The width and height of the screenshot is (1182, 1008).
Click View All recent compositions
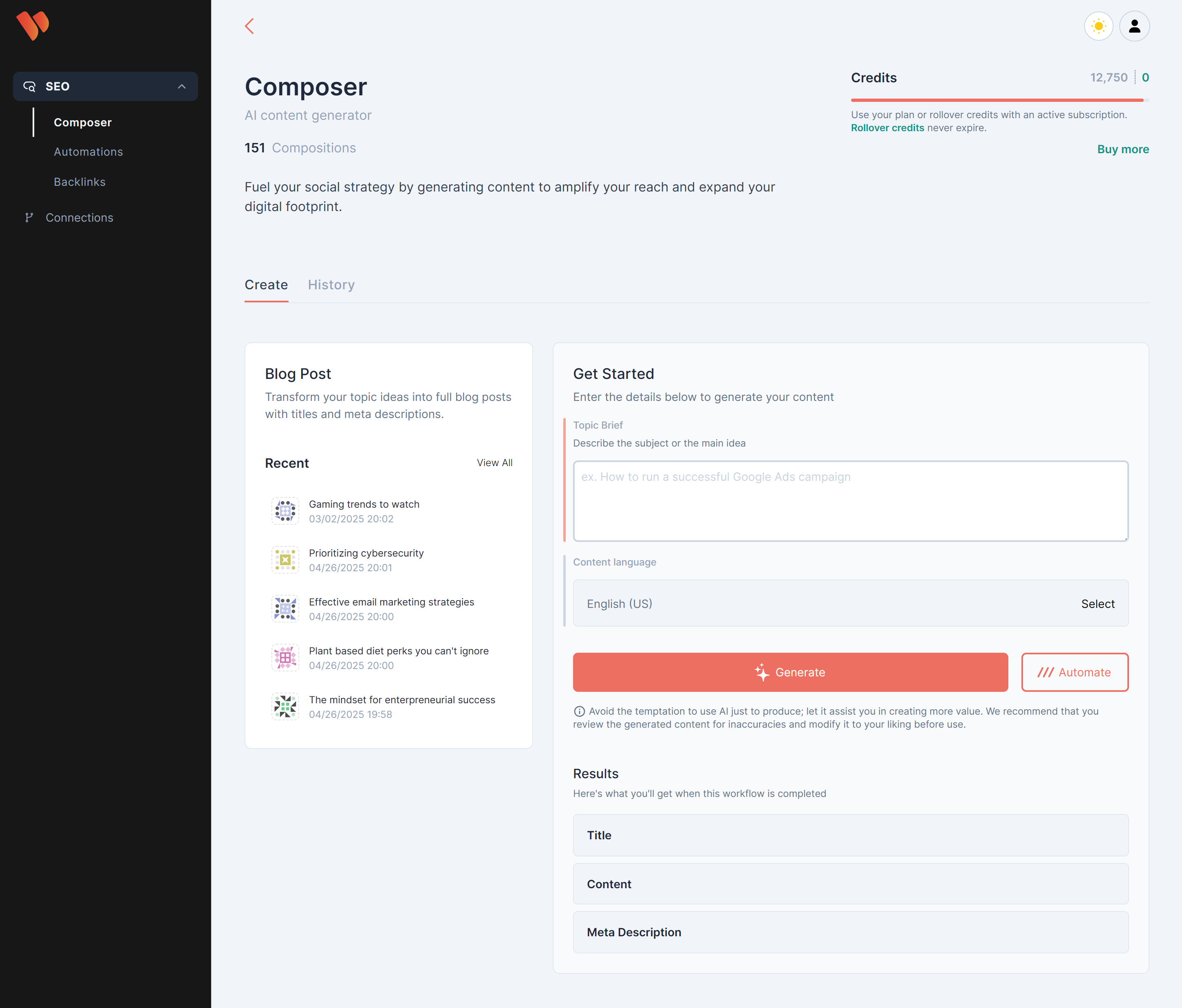(x=494, y=462)
